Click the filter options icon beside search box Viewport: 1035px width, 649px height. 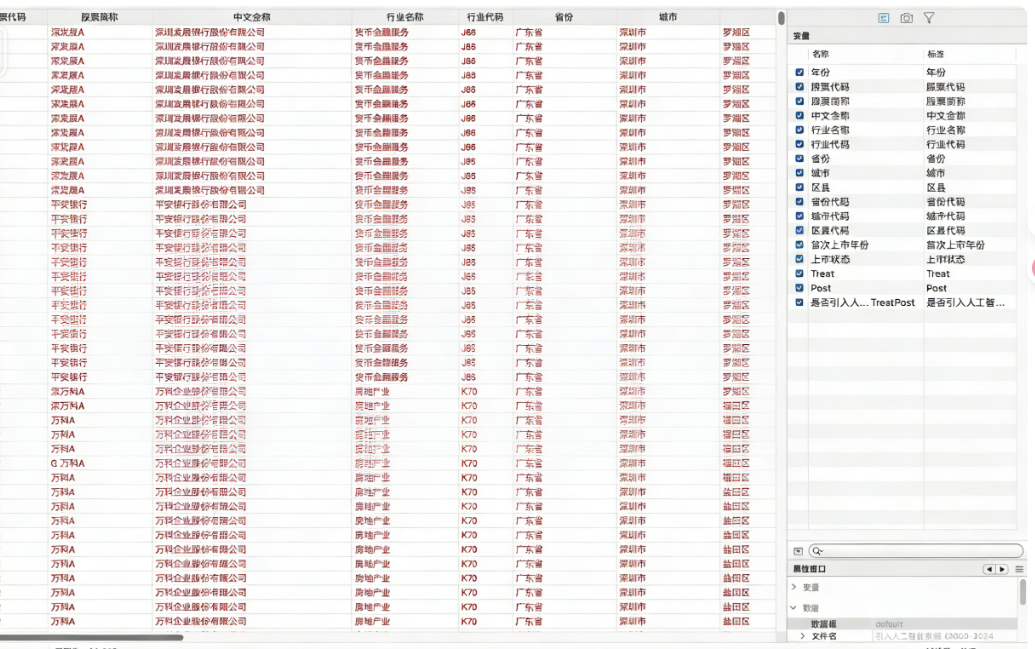point(798,551)
